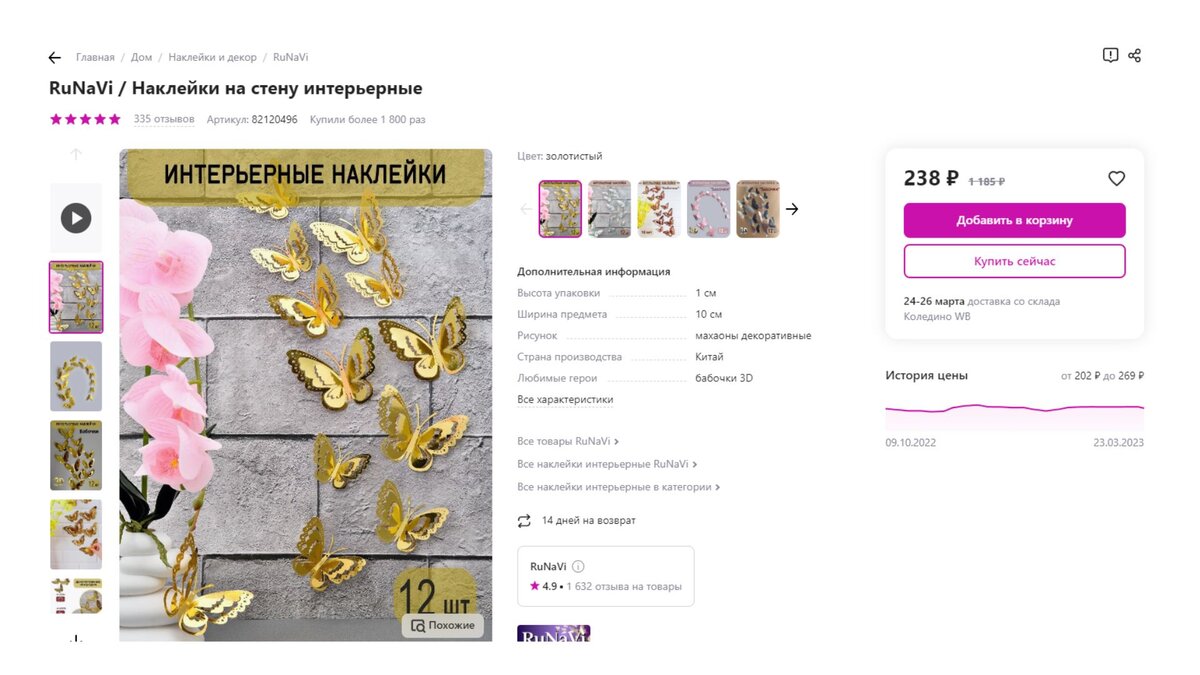The height and width of the screenshot is (675, 1200).
Task: Open the share icon menu
Action: [x=1134, y=56]
